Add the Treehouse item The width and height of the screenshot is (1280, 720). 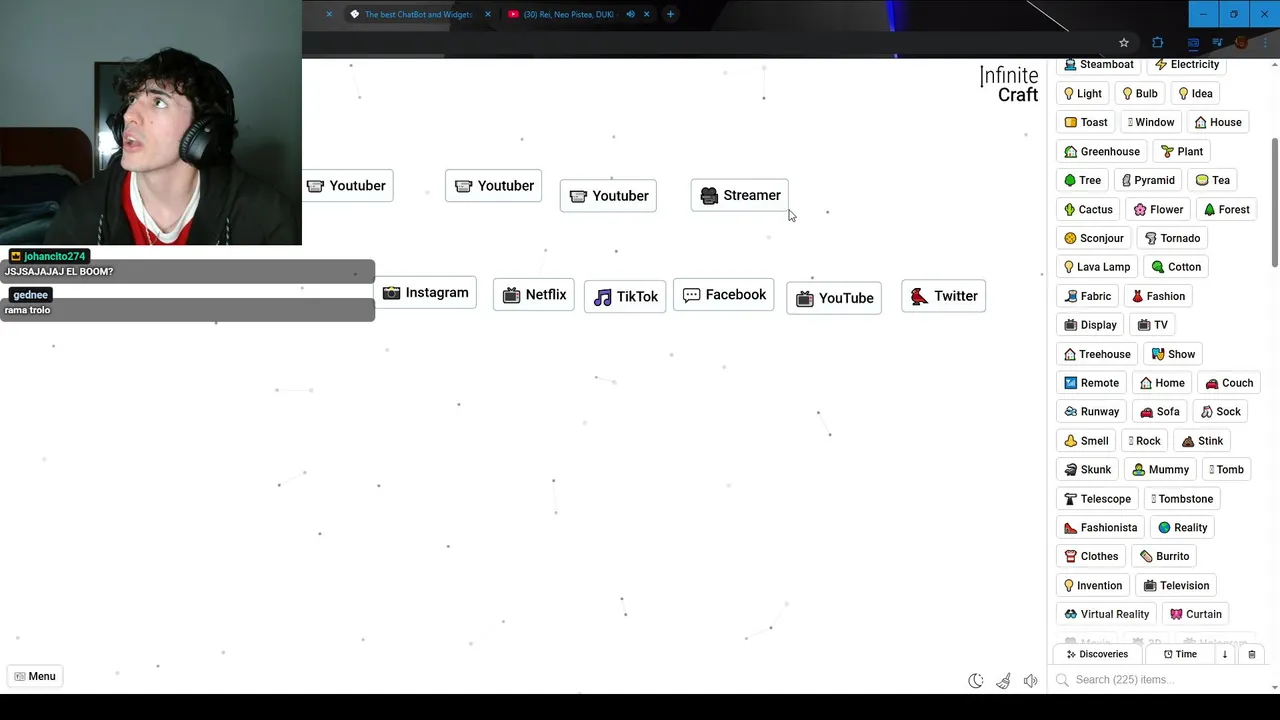click(1098, 354)
